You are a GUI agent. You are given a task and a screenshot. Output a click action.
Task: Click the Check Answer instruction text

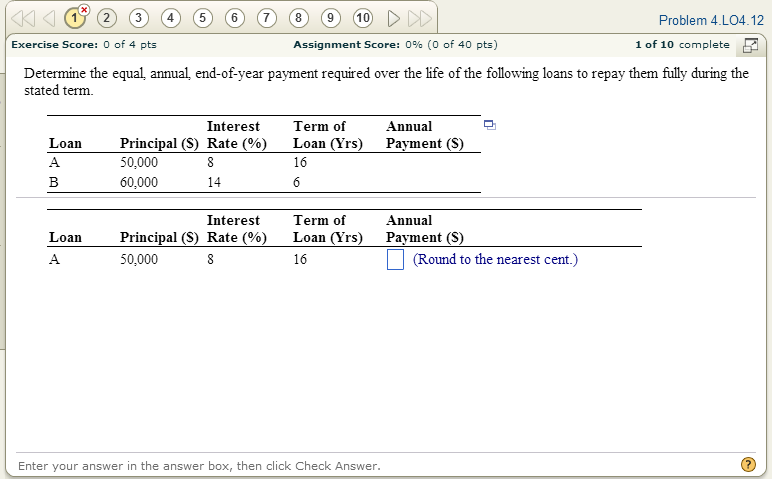(x=199, y=466)
